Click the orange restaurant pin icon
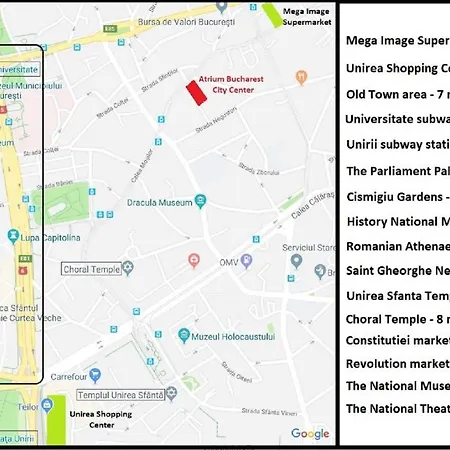Screen dimensions: 450x450 [x=301, y=78]
